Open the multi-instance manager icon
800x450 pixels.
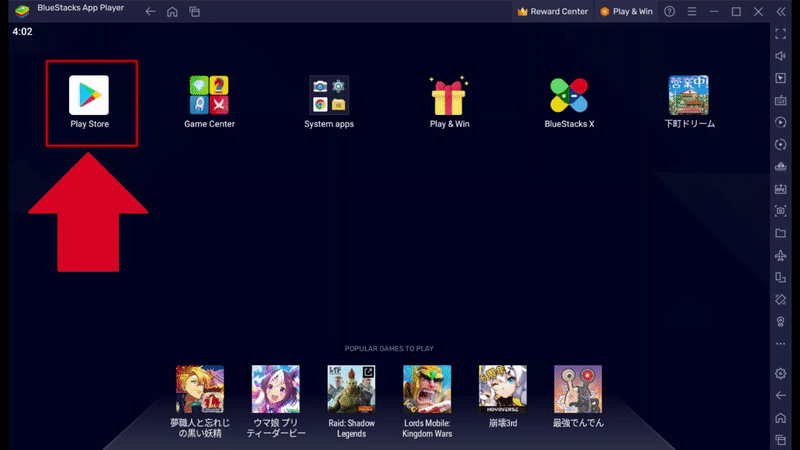(781, 167)
